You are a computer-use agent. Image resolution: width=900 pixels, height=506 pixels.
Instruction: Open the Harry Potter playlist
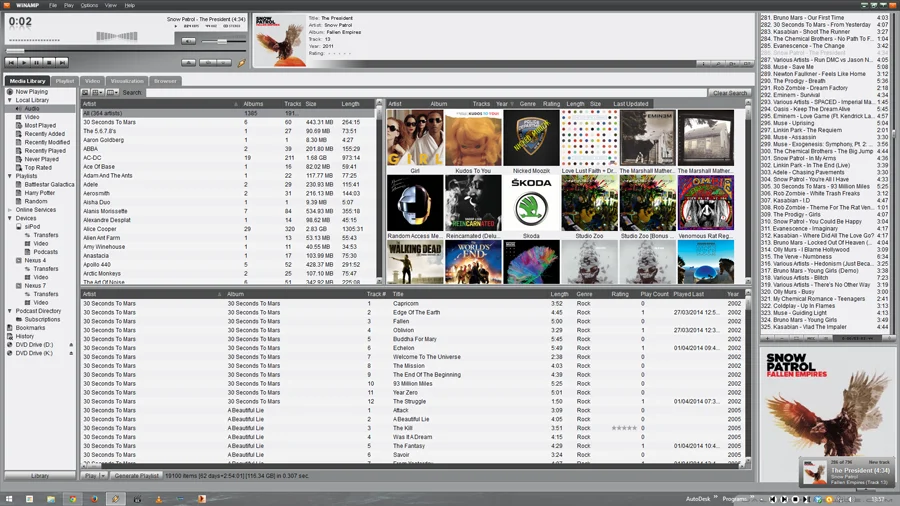[x=40, y=193]
